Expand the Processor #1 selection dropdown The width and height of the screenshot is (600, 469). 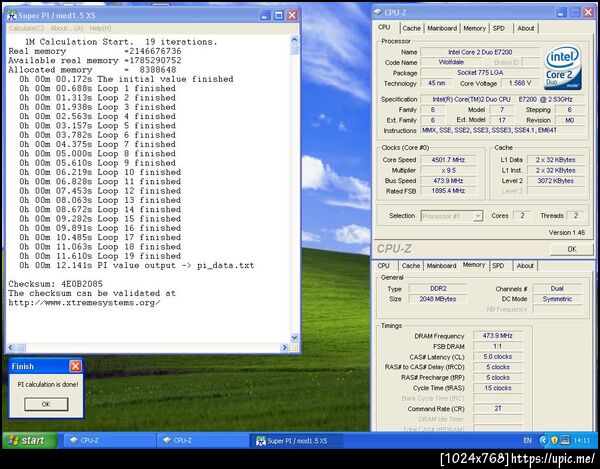478,216
